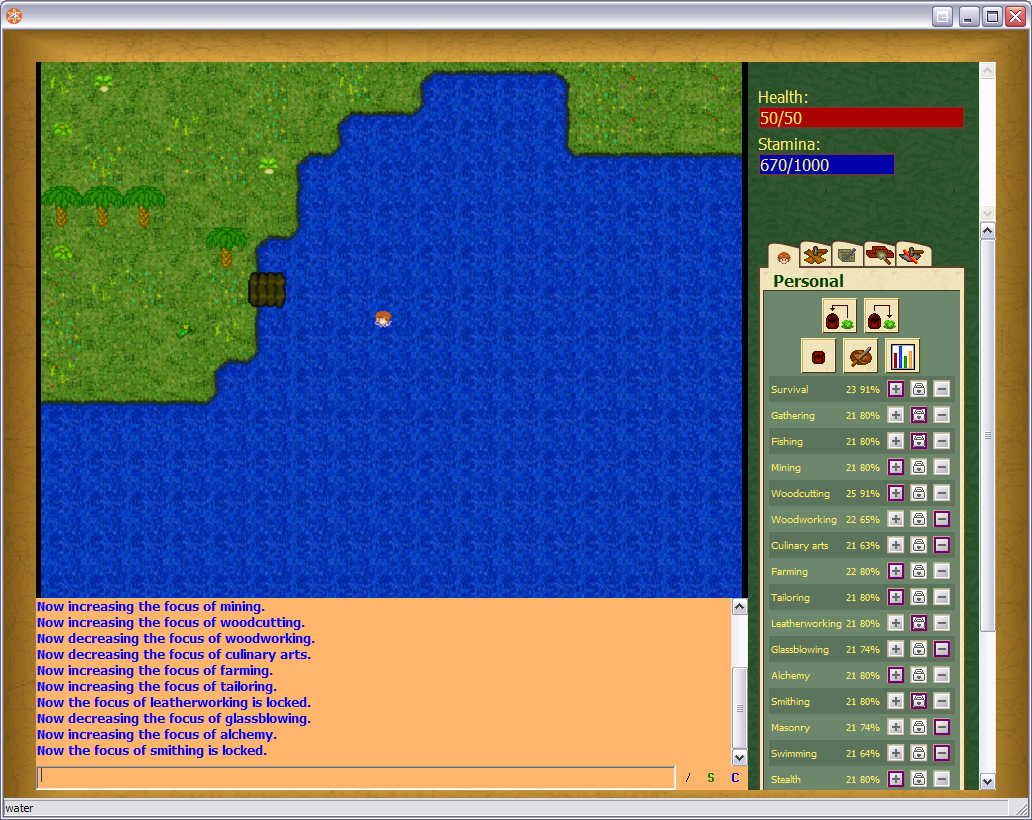Image resolution: width=1032 pixels, height=820 pixels.
Task: Toggle the Smithing focus lock
Action: (919, 701)
